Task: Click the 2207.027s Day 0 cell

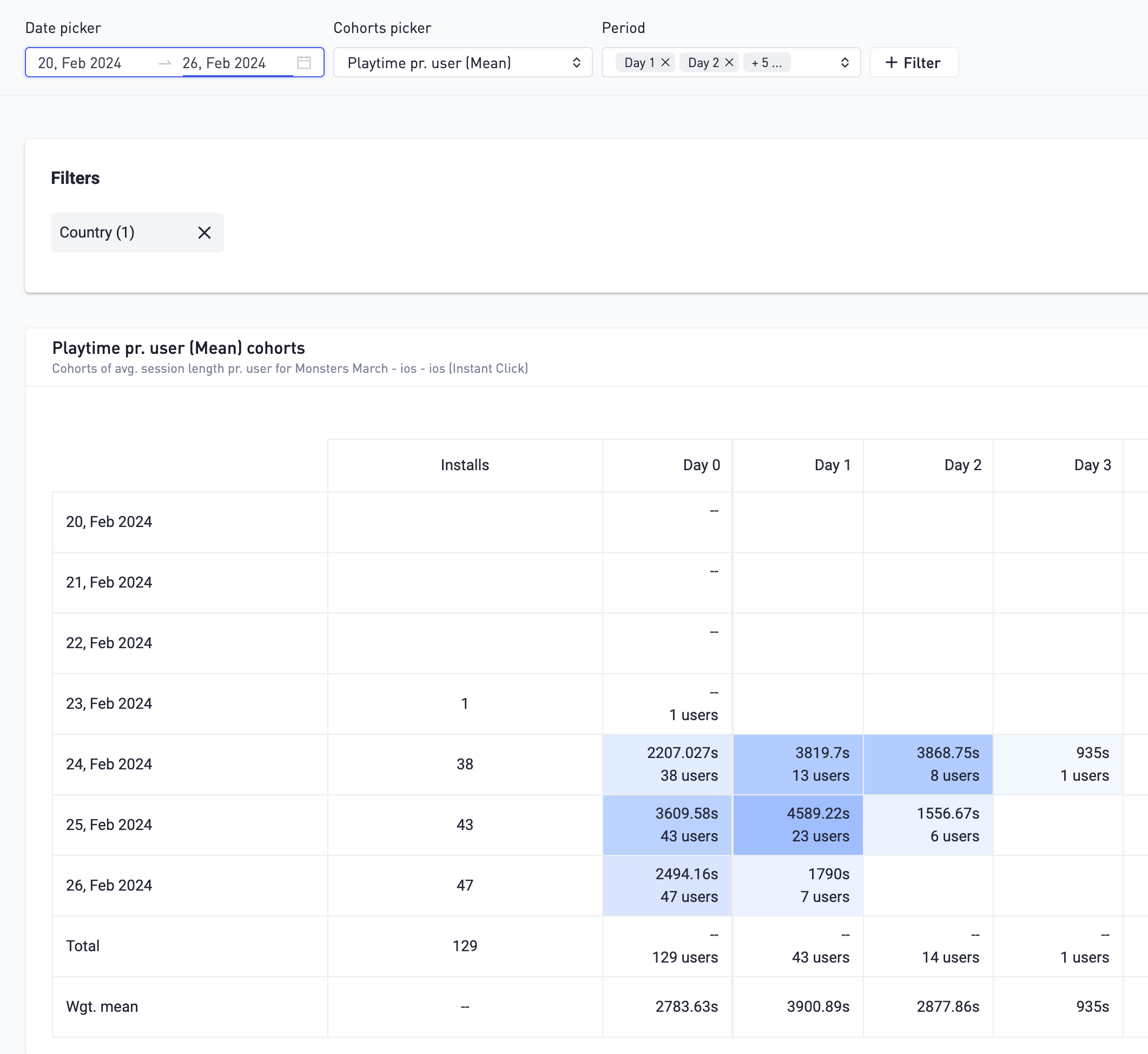Action: pos(667,765)
